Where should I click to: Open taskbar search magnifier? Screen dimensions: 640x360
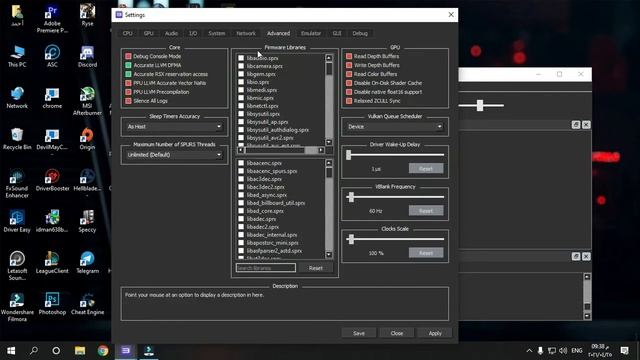click(34, 351)
